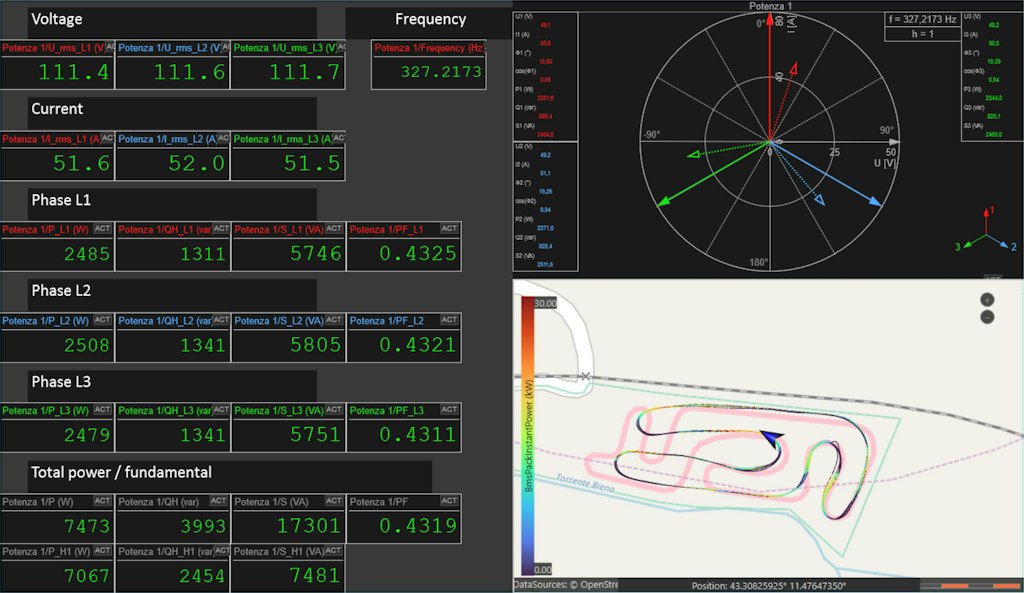Open the DataSources OpenStreetMap attribution link
This screenshot has height=593, width=1024.
(x=566, y=585)
